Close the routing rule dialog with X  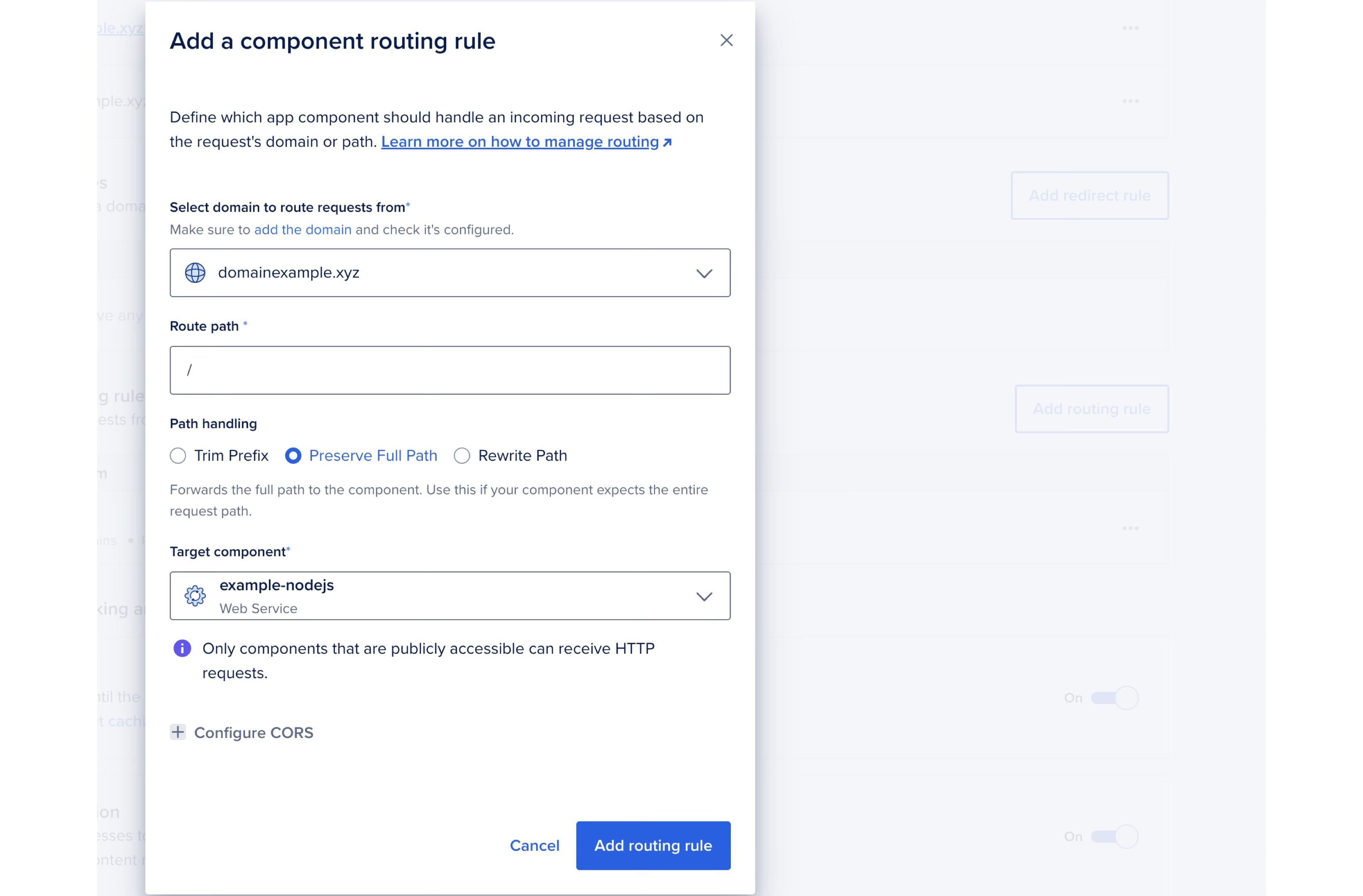[x=726, y=40]
